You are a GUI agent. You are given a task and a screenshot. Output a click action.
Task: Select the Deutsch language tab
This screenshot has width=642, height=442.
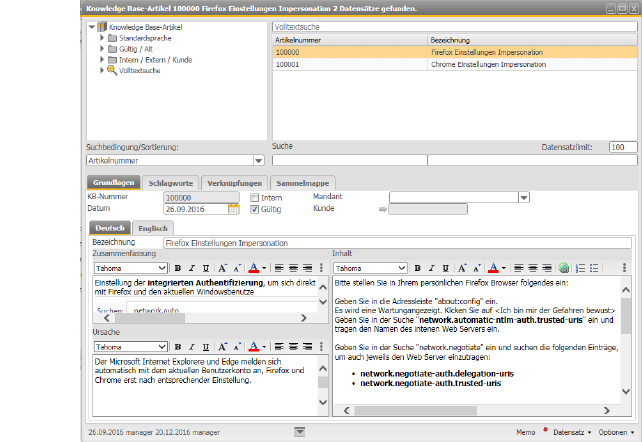[x=110, y=228]
